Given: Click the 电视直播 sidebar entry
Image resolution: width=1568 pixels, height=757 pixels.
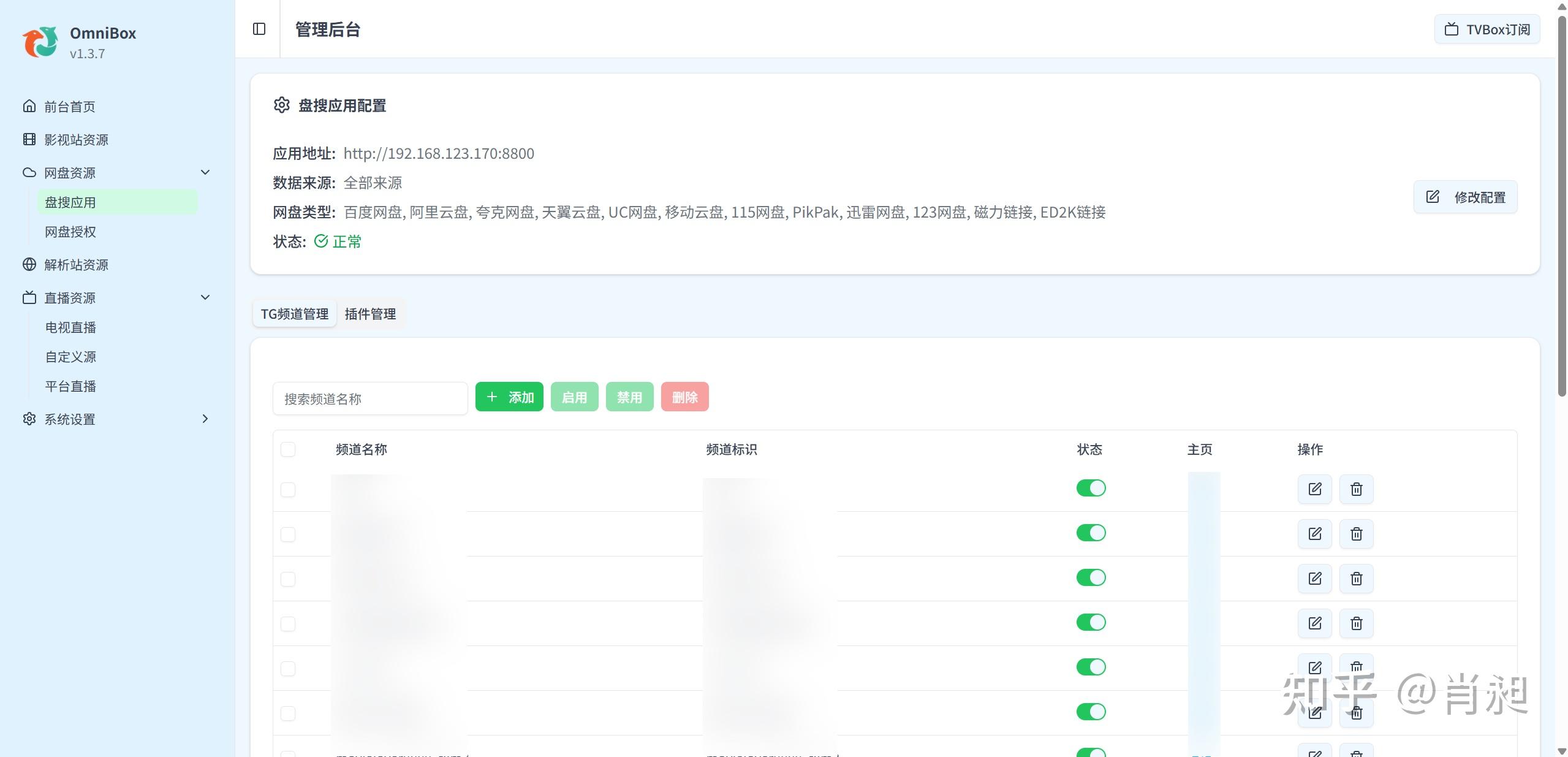Looking at the screenshot, I should [x=70, y=327].
